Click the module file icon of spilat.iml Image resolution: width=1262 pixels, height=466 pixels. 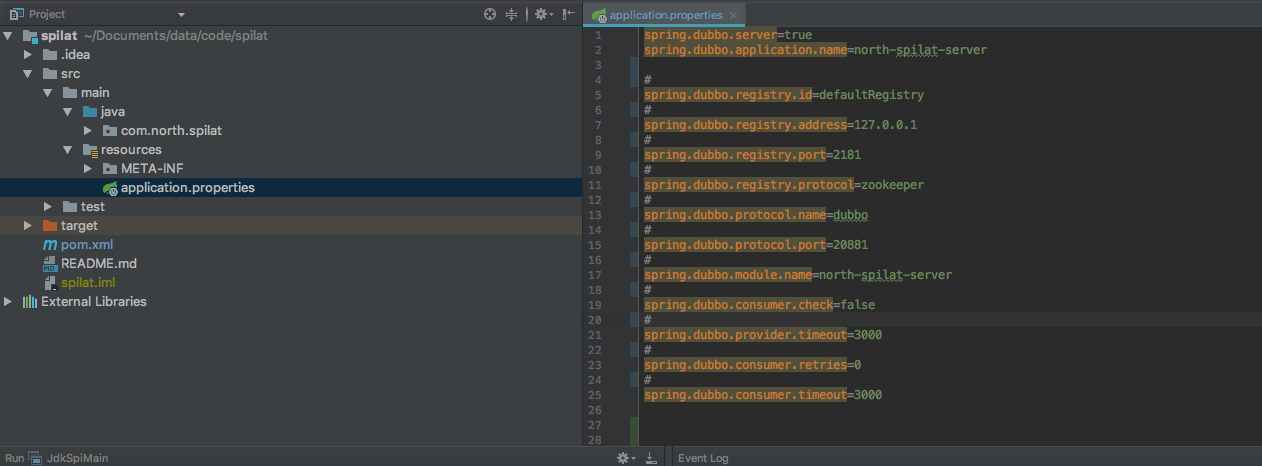point(50,283)
